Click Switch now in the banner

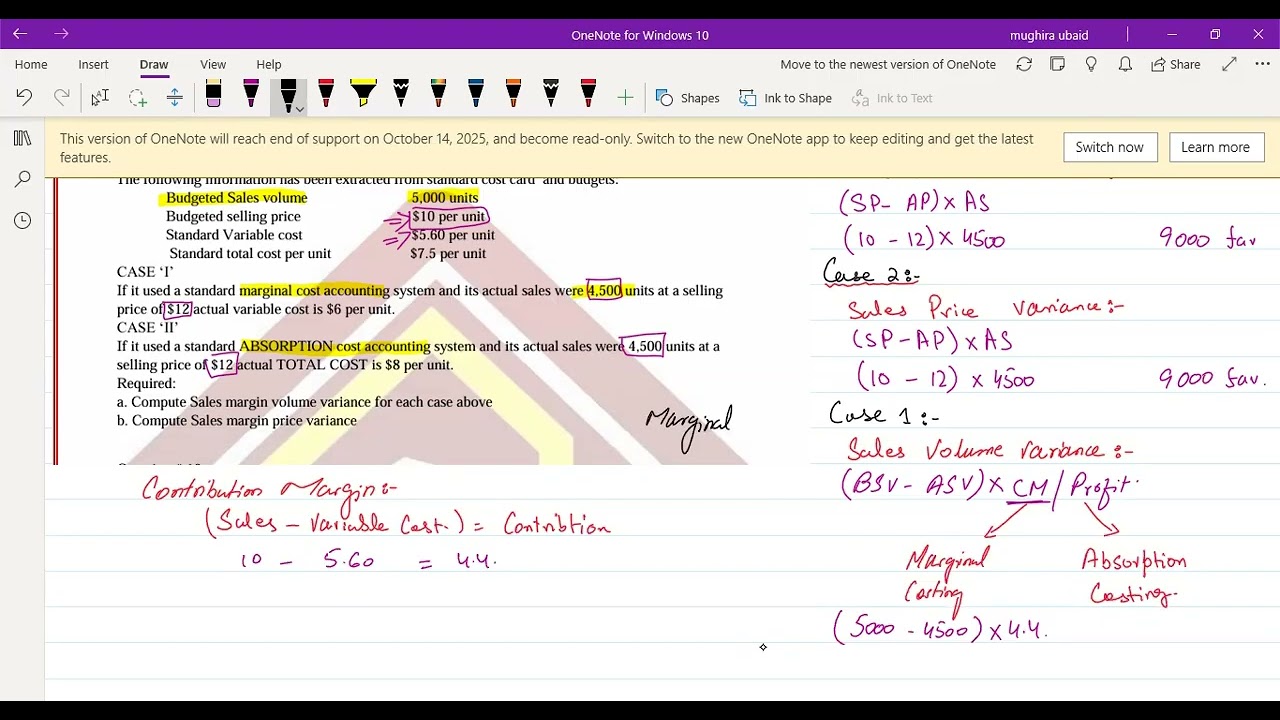1110,147
